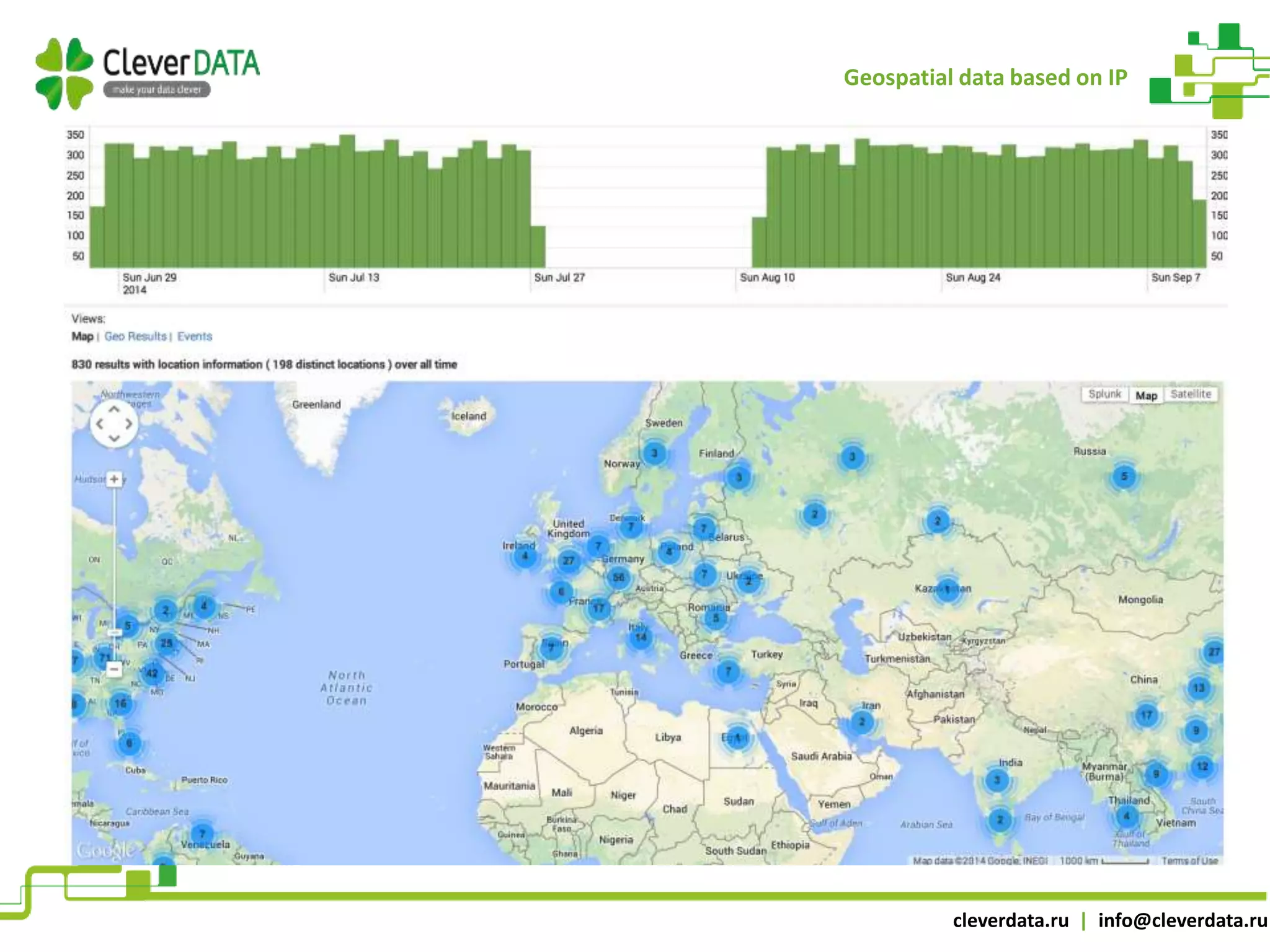
Task: Click the 3 cluster marker near Finland
Action: [x=739, y=477]
